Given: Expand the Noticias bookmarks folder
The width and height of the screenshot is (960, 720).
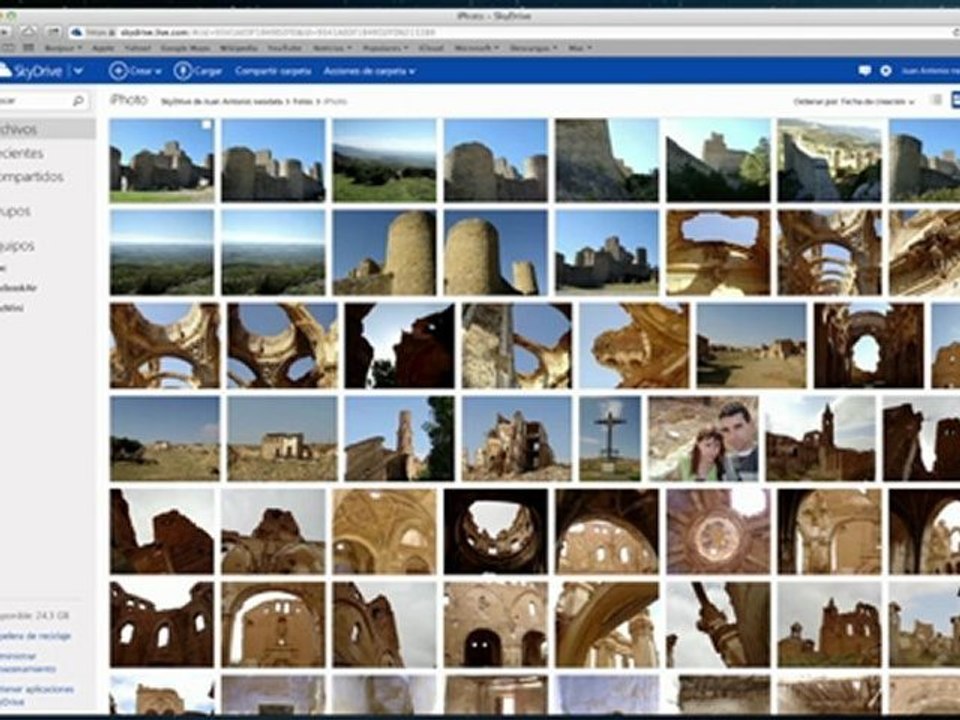Looking at the screenshot, I should (x=332, y=47).
